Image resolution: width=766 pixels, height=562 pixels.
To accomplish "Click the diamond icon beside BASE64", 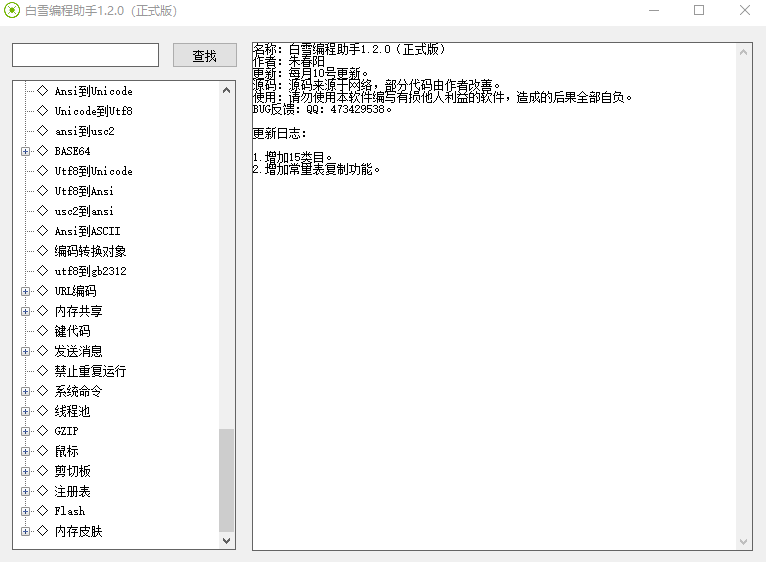I will (x=42, y=151).
